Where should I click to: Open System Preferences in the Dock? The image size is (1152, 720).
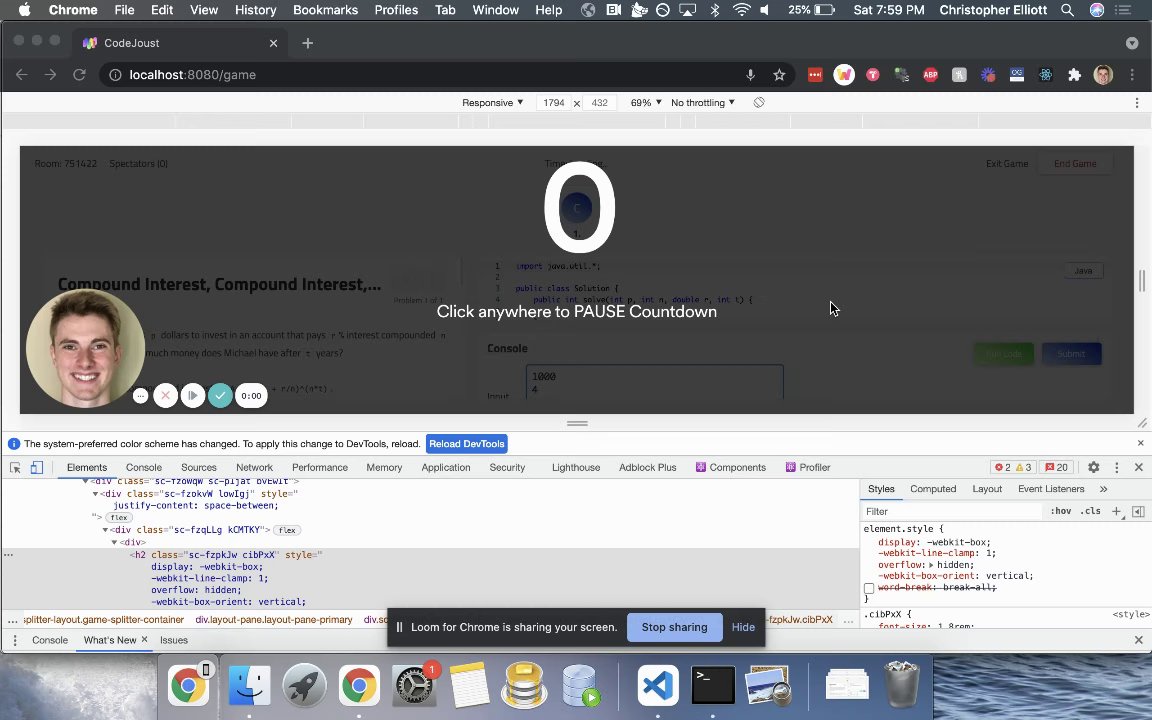[414, 685]
